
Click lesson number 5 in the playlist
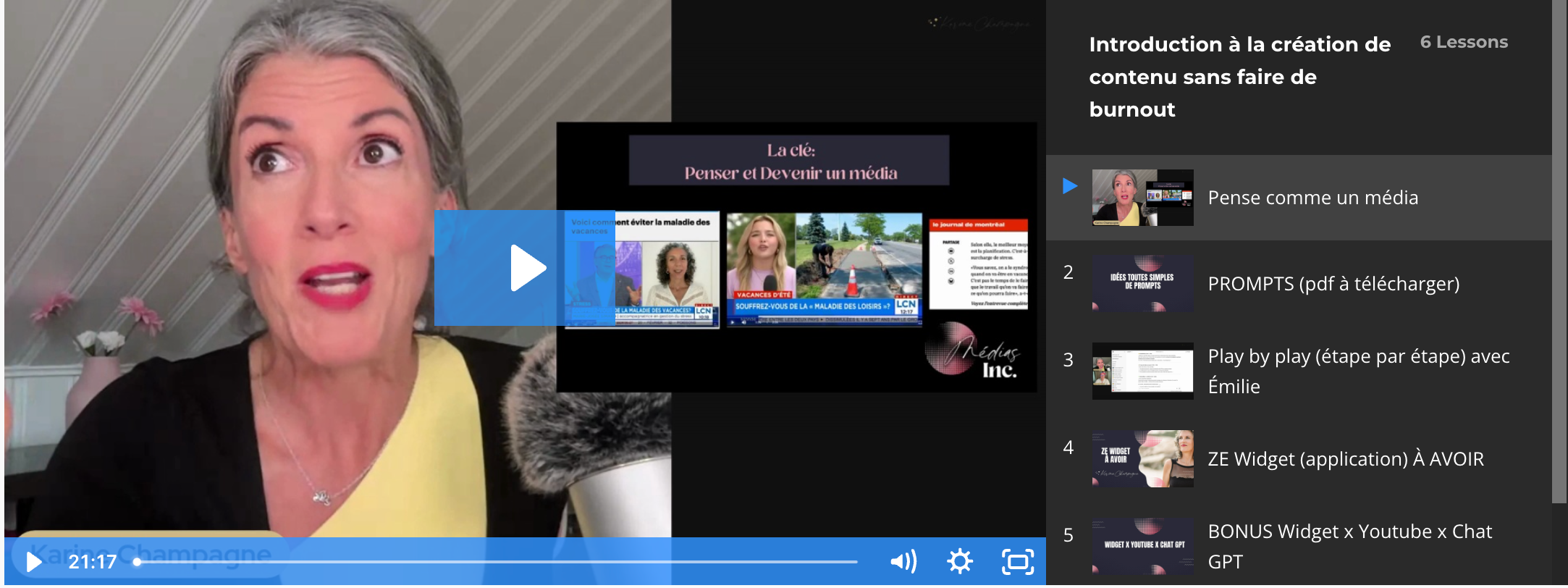[1068, 535]
